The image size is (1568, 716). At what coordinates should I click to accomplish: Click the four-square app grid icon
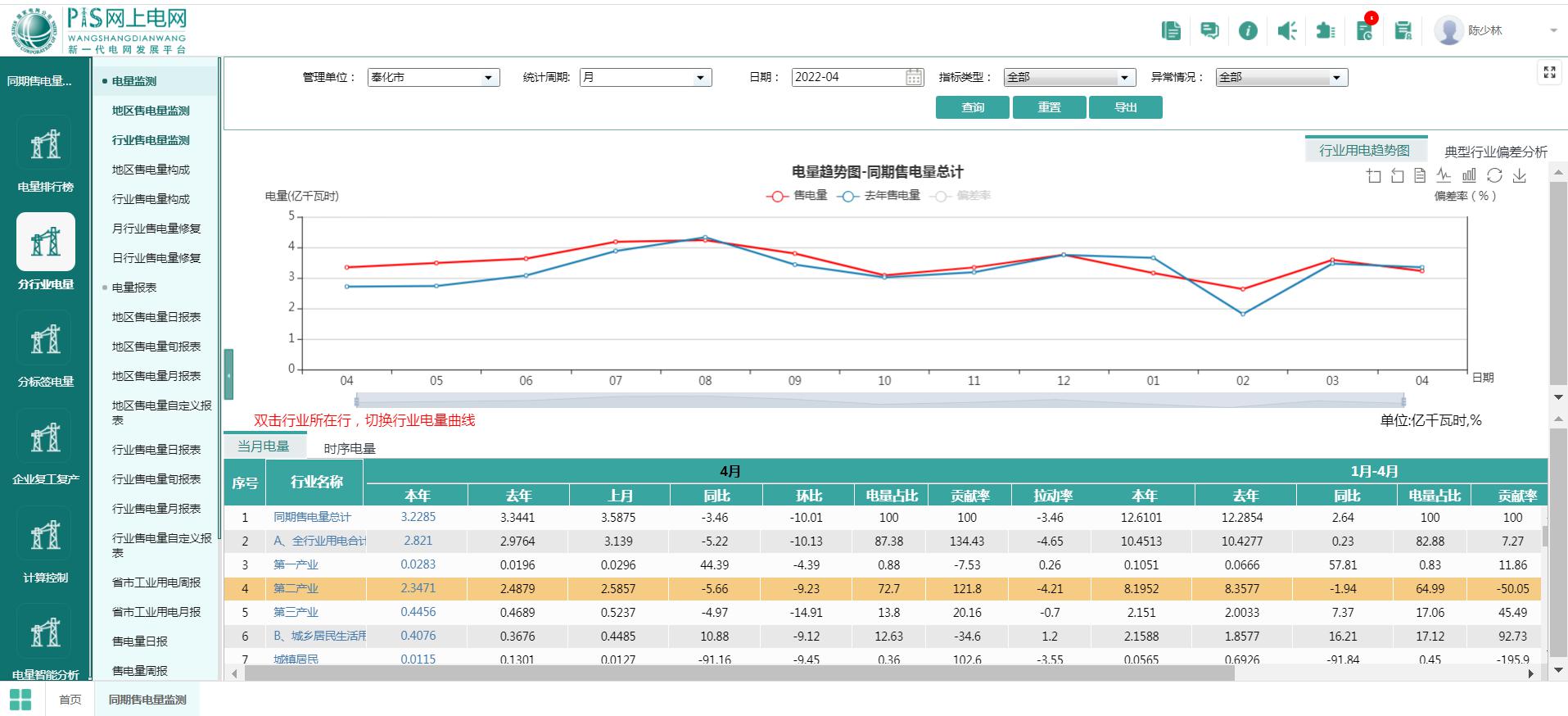point(20,700)
